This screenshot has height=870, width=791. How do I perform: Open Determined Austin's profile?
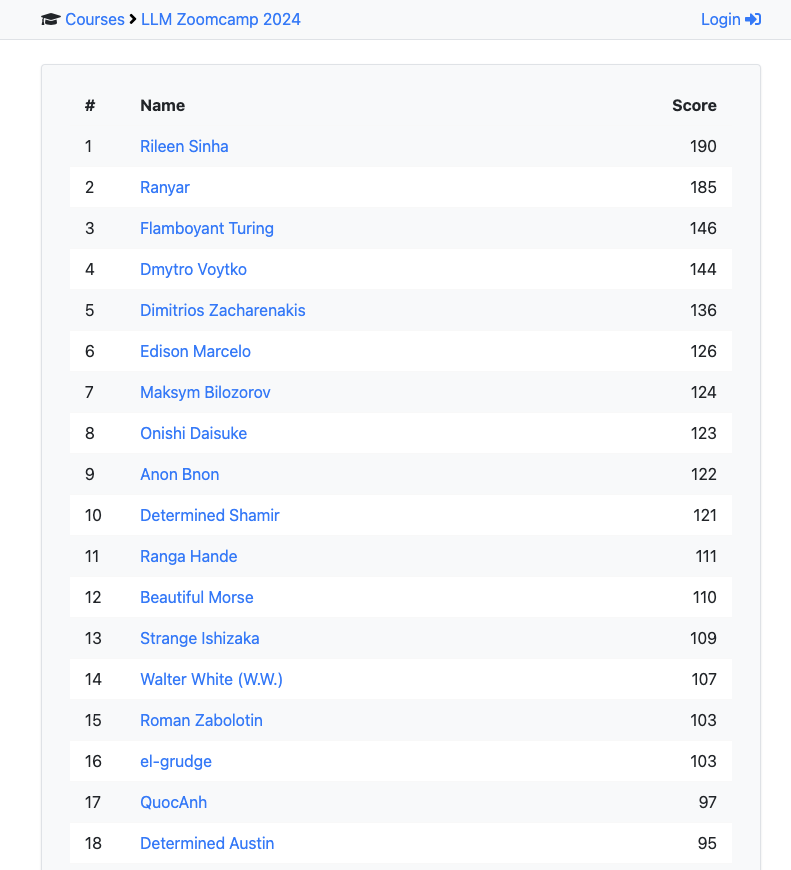(x=207, y=843)
